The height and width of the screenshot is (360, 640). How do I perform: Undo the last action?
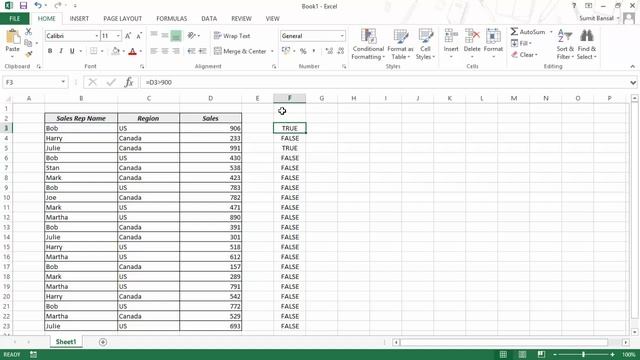pos(38,6)
